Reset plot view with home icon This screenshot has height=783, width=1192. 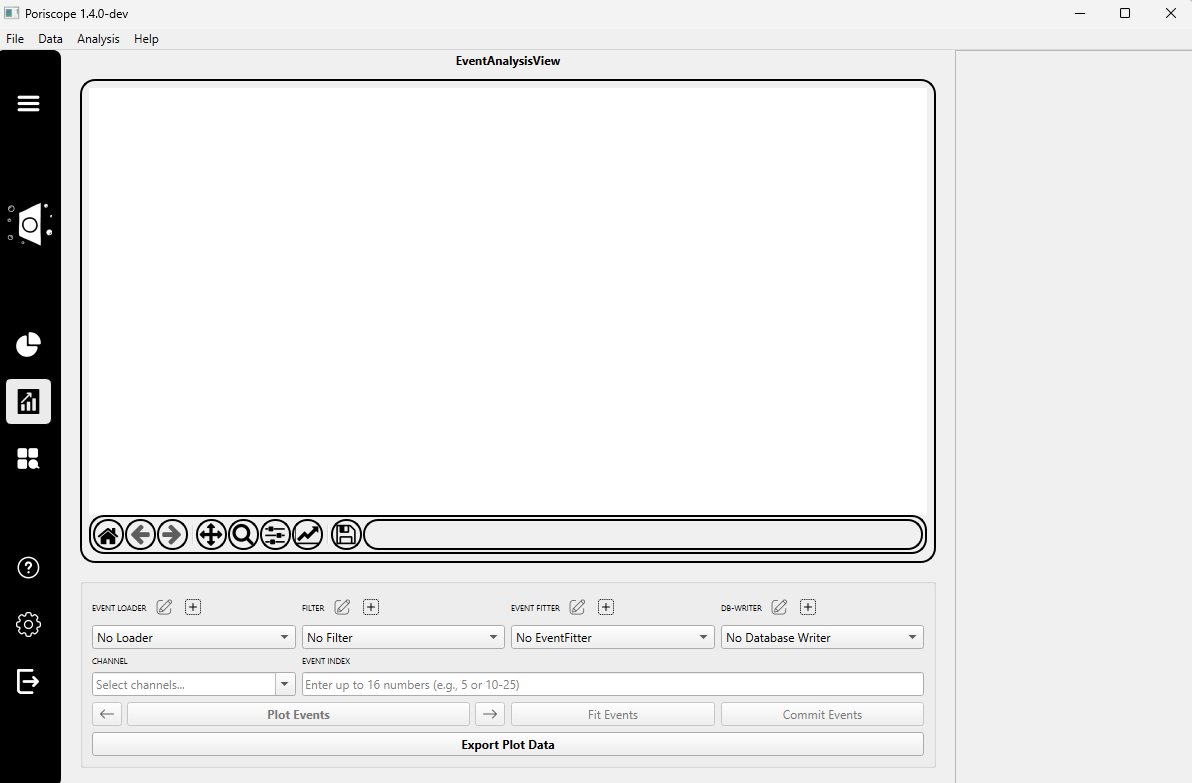click(108, 535)
